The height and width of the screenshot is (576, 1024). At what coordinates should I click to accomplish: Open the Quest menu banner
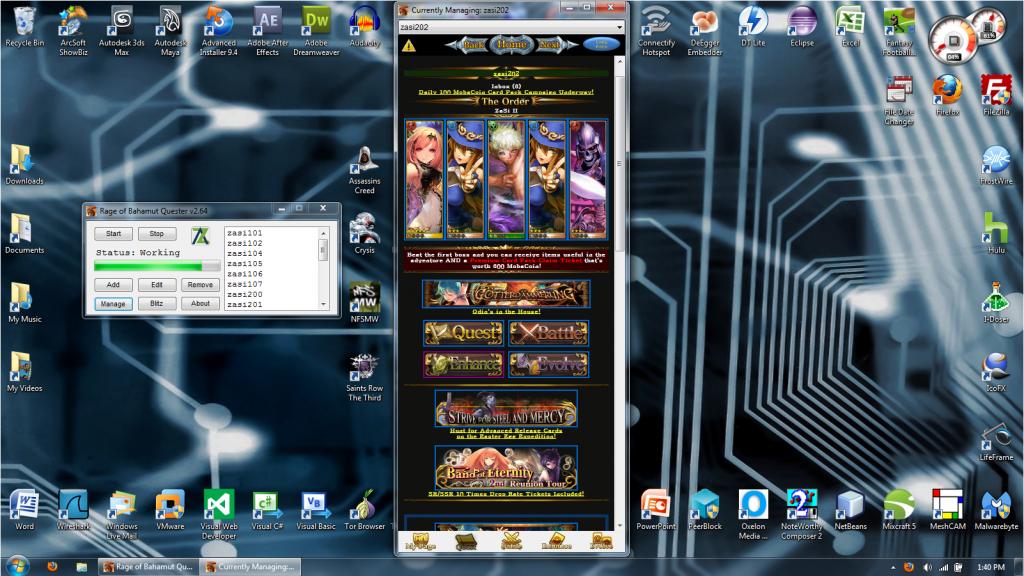pyautogui.click(x=464, y=333)
